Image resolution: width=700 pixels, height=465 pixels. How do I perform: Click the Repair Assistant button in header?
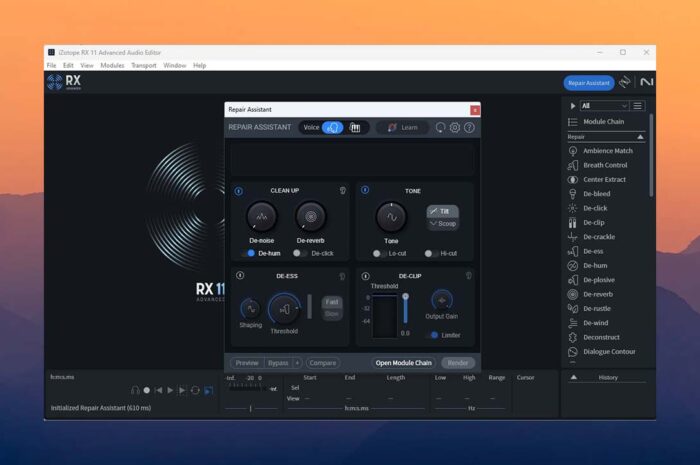[x=589, y=83]
